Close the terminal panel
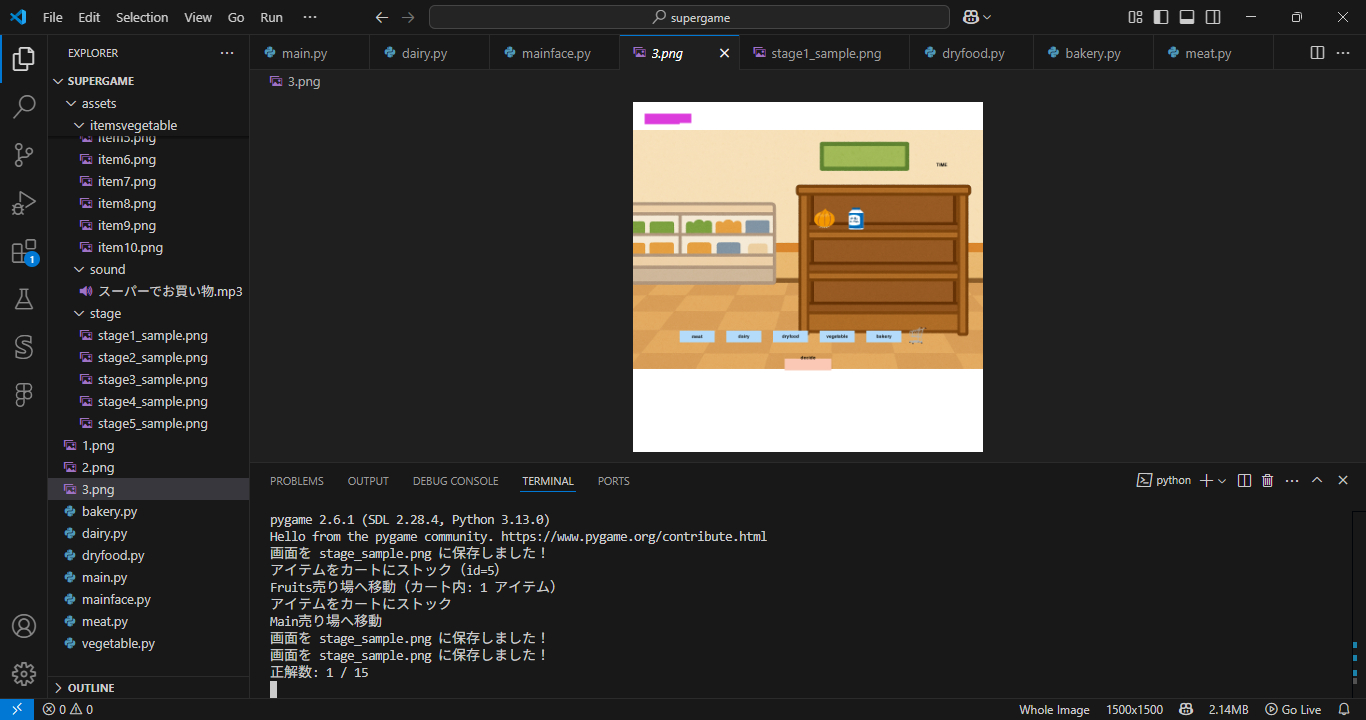1366x720 pixels. 1342,481
